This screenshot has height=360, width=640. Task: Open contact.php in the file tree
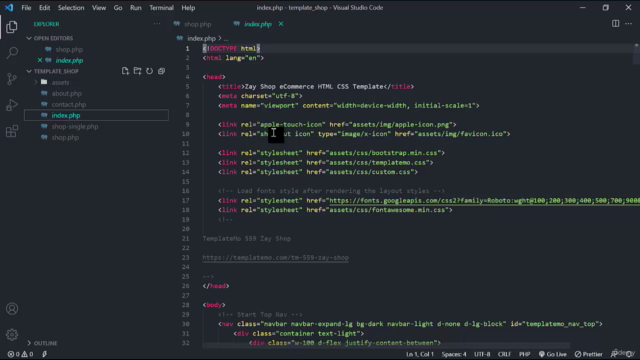click(69, 104)
